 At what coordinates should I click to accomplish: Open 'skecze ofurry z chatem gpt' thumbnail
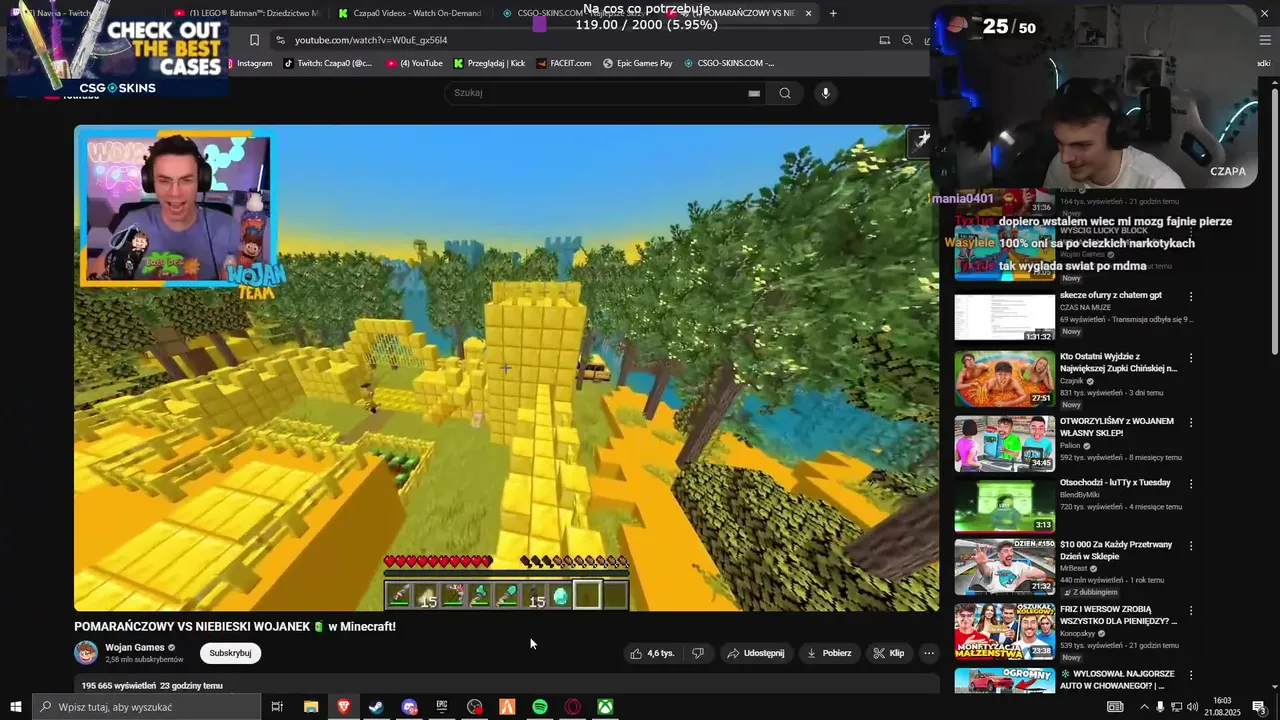coord(1004,317)
